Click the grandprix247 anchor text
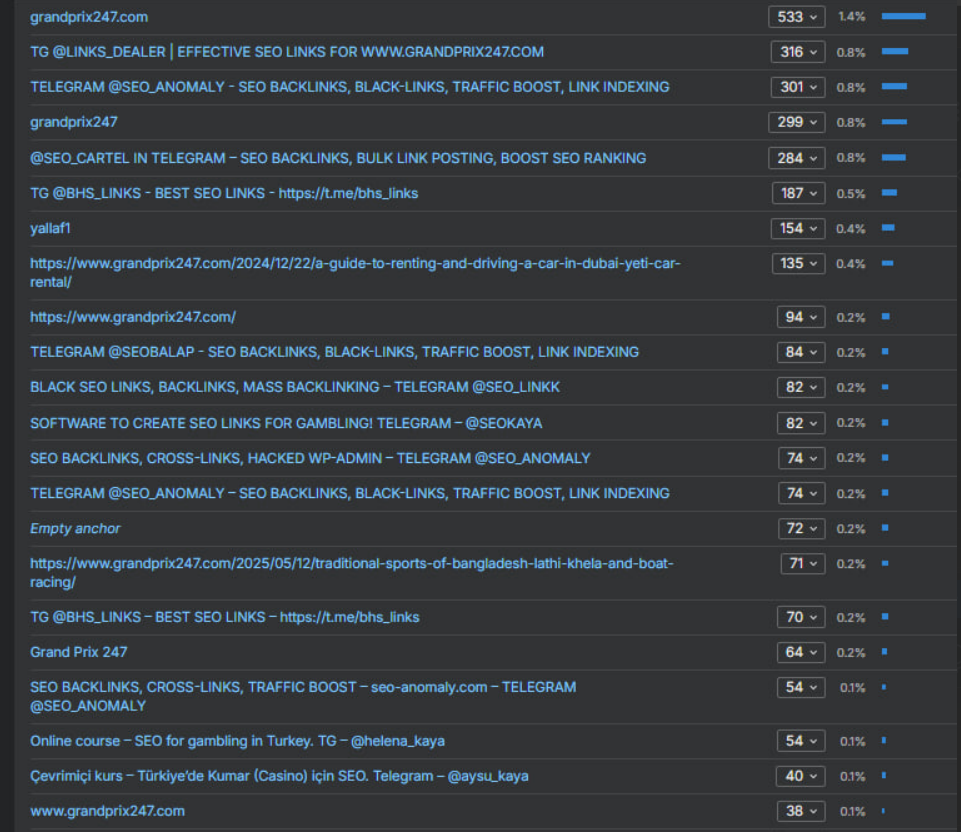The image size is (961, 832). (x=74, y=122)
